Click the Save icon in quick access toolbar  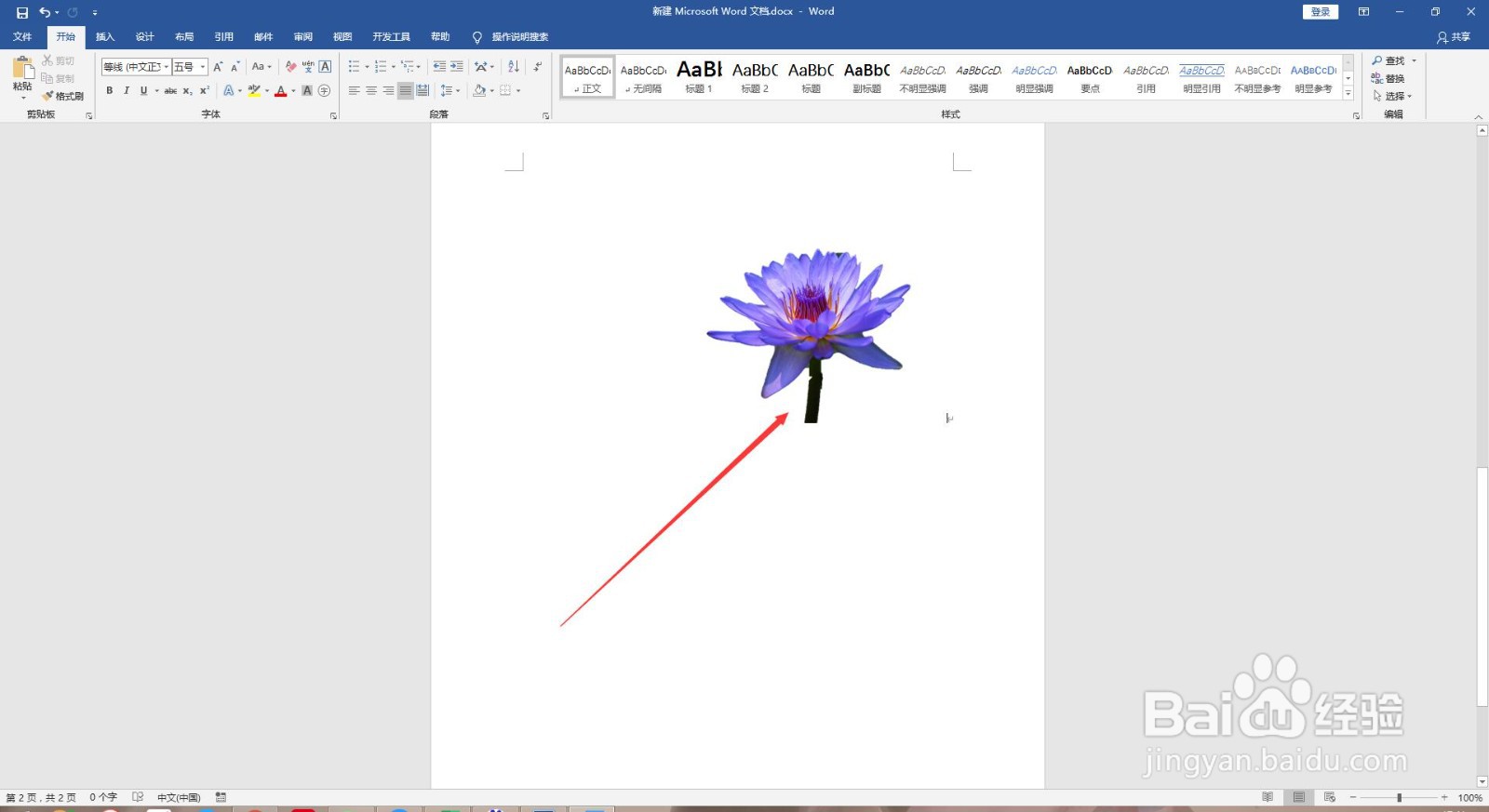point(22,12)
